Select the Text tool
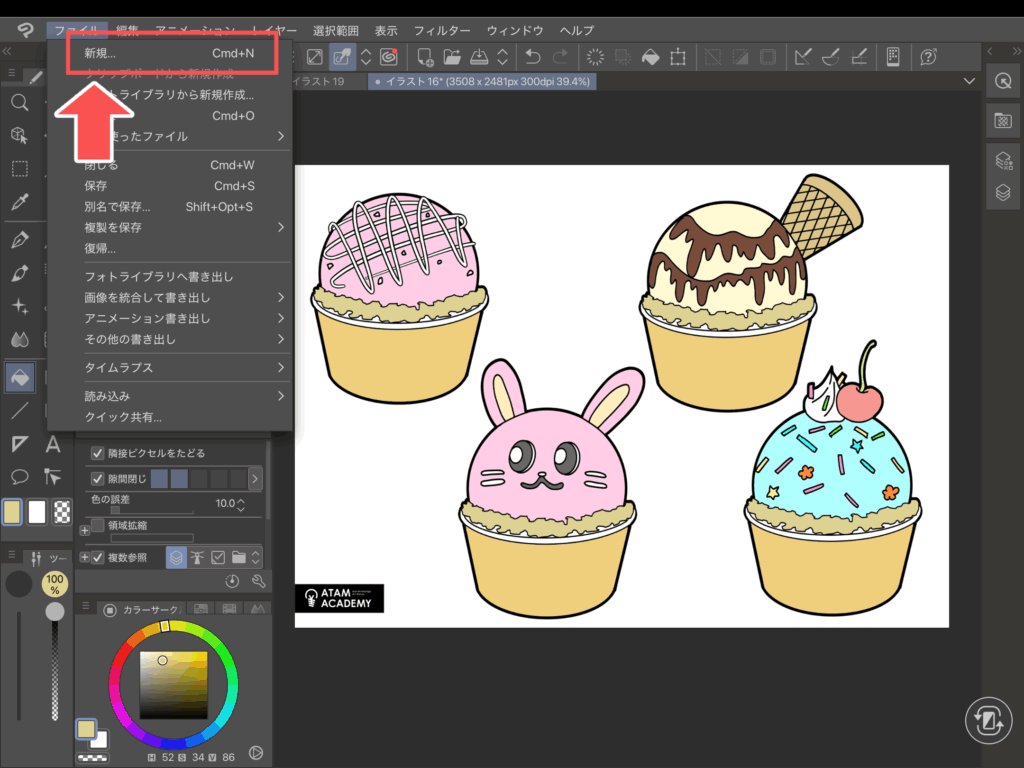Image resolution: width=1024 pixels, height=768 pixels. click(x=52, y=444)
